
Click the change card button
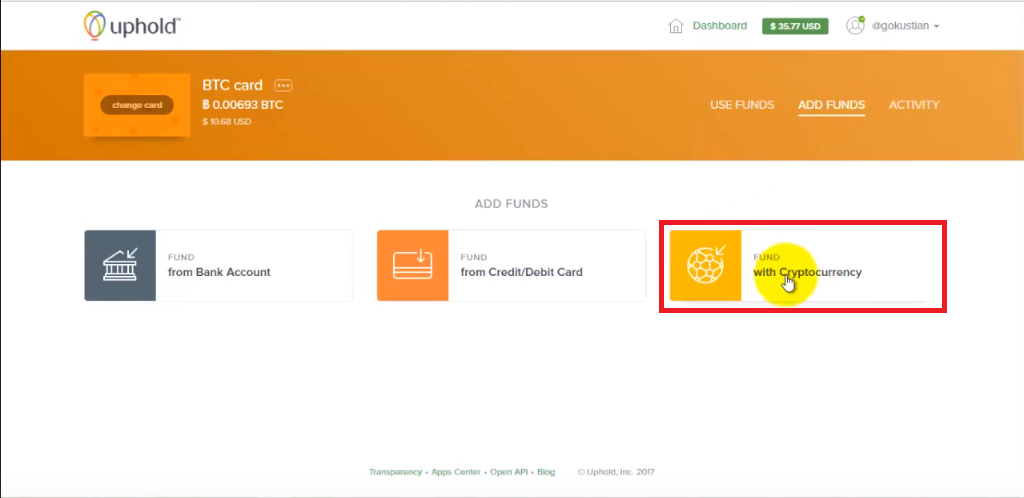(x=136, y=105)
